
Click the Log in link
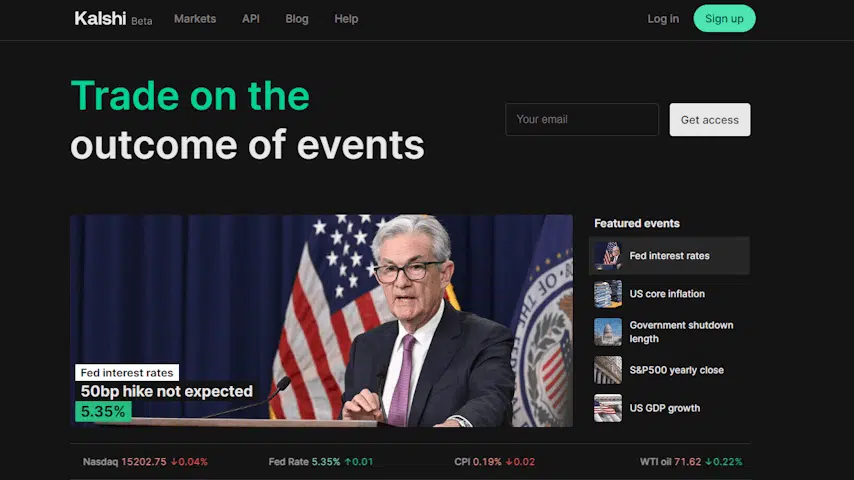pyautogui.click(x=663, y=19)
